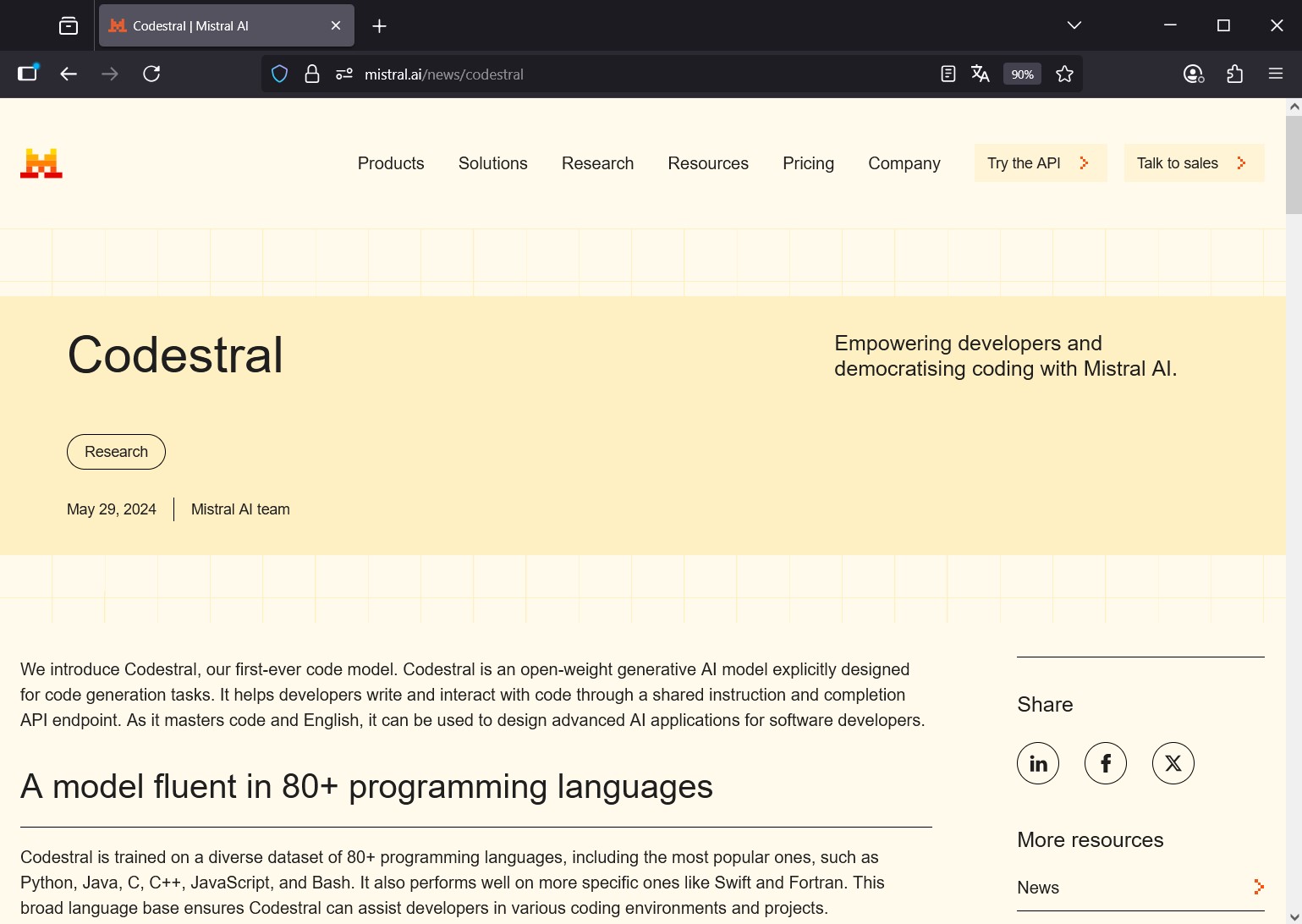Image resolution: width=1302 pixels, height=924 pixels.
Task: Click the page scrollbar up arrow
Action: pos(1294,107)
